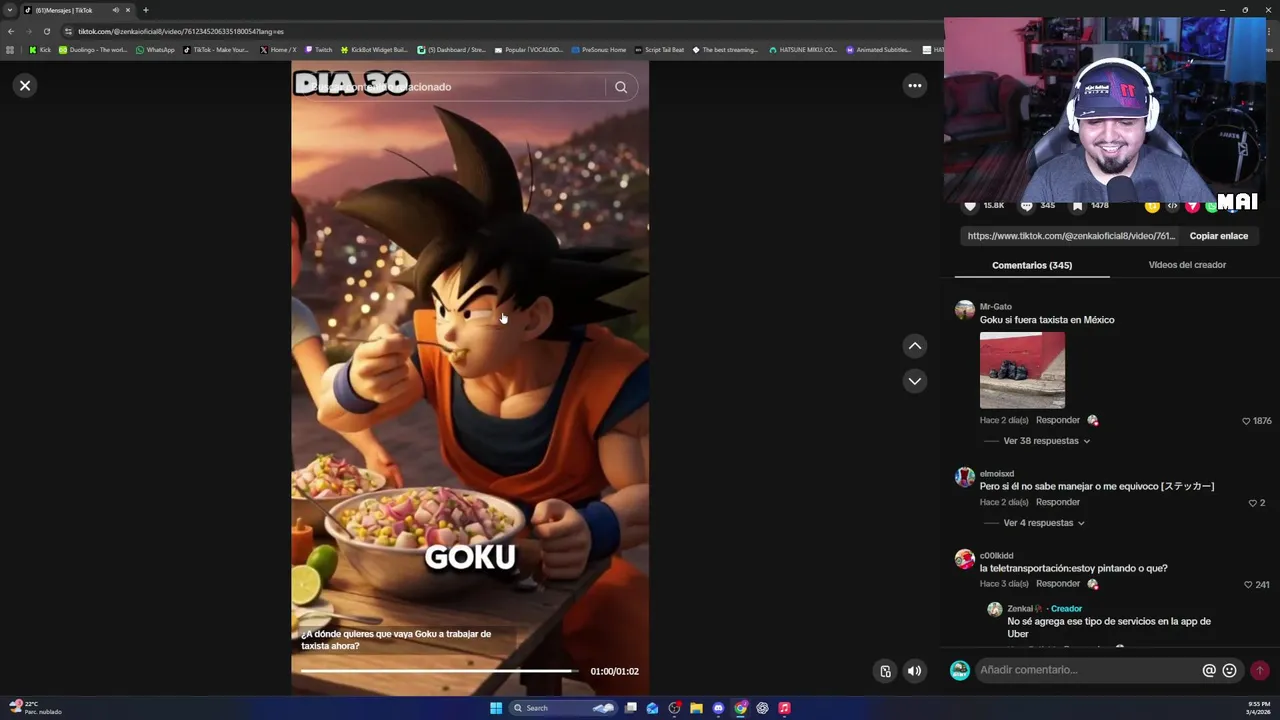This screenshot has height=720, width=1280.
Task: Click the browser back arrow
Action: pyautogui.click(x=11, y=31)
